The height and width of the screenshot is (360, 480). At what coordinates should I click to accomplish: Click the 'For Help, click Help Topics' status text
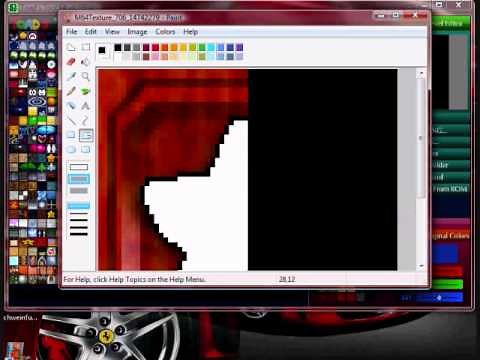134,279
